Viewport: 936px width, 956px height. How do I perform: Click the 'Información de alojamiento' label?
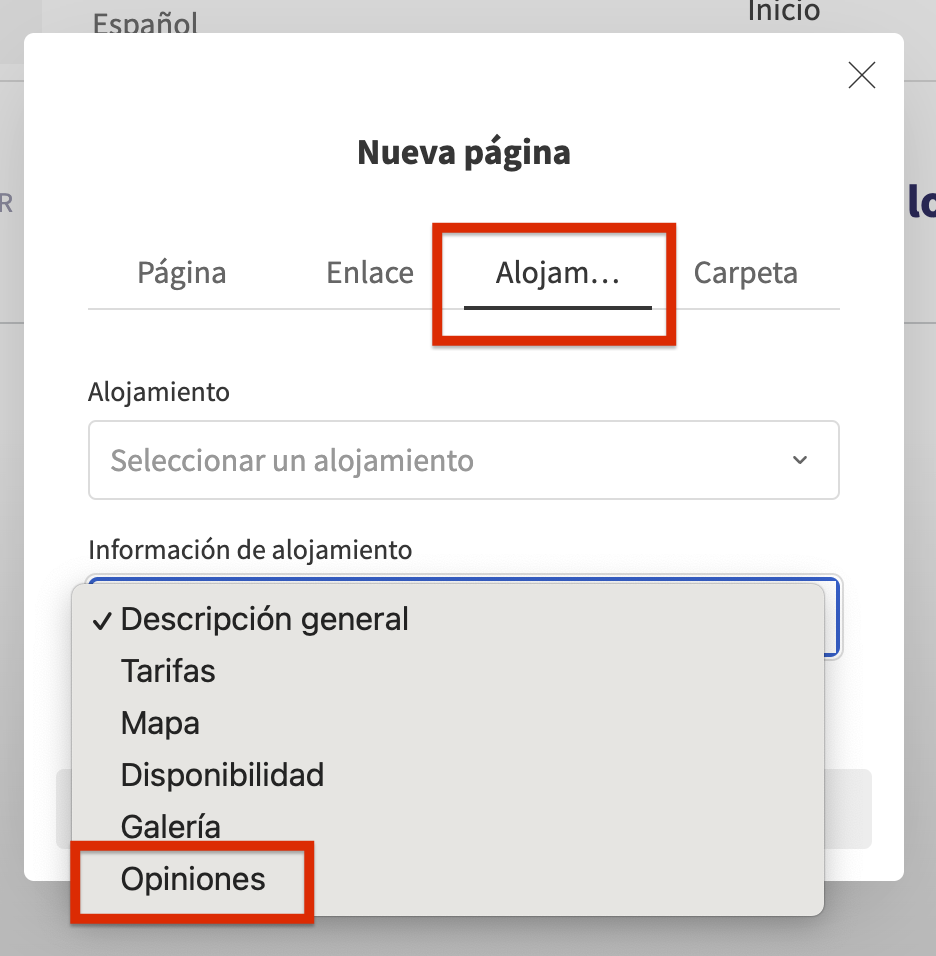[250, 549]
